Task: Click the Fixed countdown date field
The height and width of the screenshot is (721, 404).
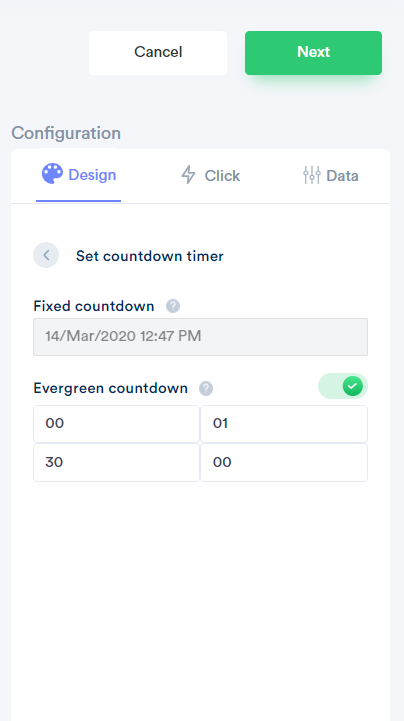Action: 200,337
